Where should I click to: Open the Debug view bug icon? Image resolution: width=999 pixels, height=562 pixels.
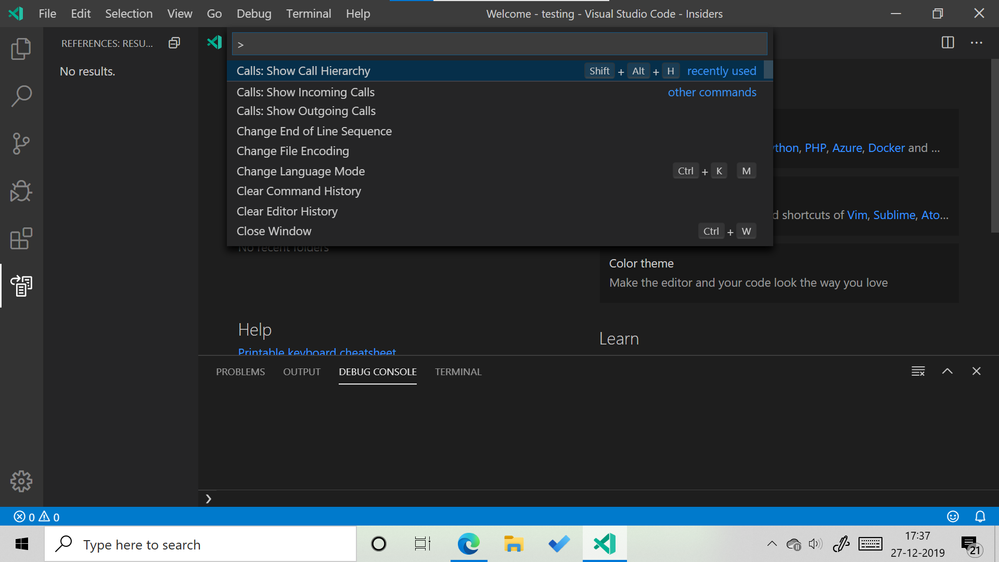(21, 191)
